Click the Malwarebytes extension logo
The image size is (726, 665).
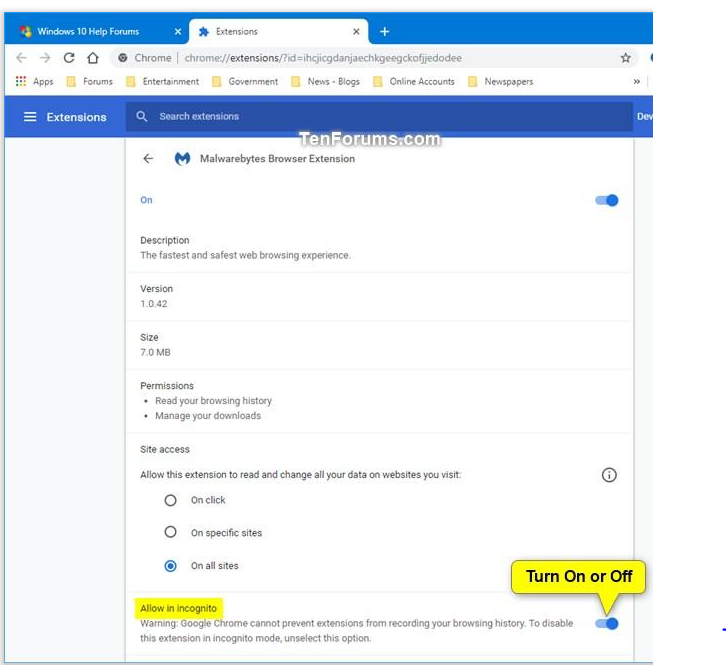[182, 159]
